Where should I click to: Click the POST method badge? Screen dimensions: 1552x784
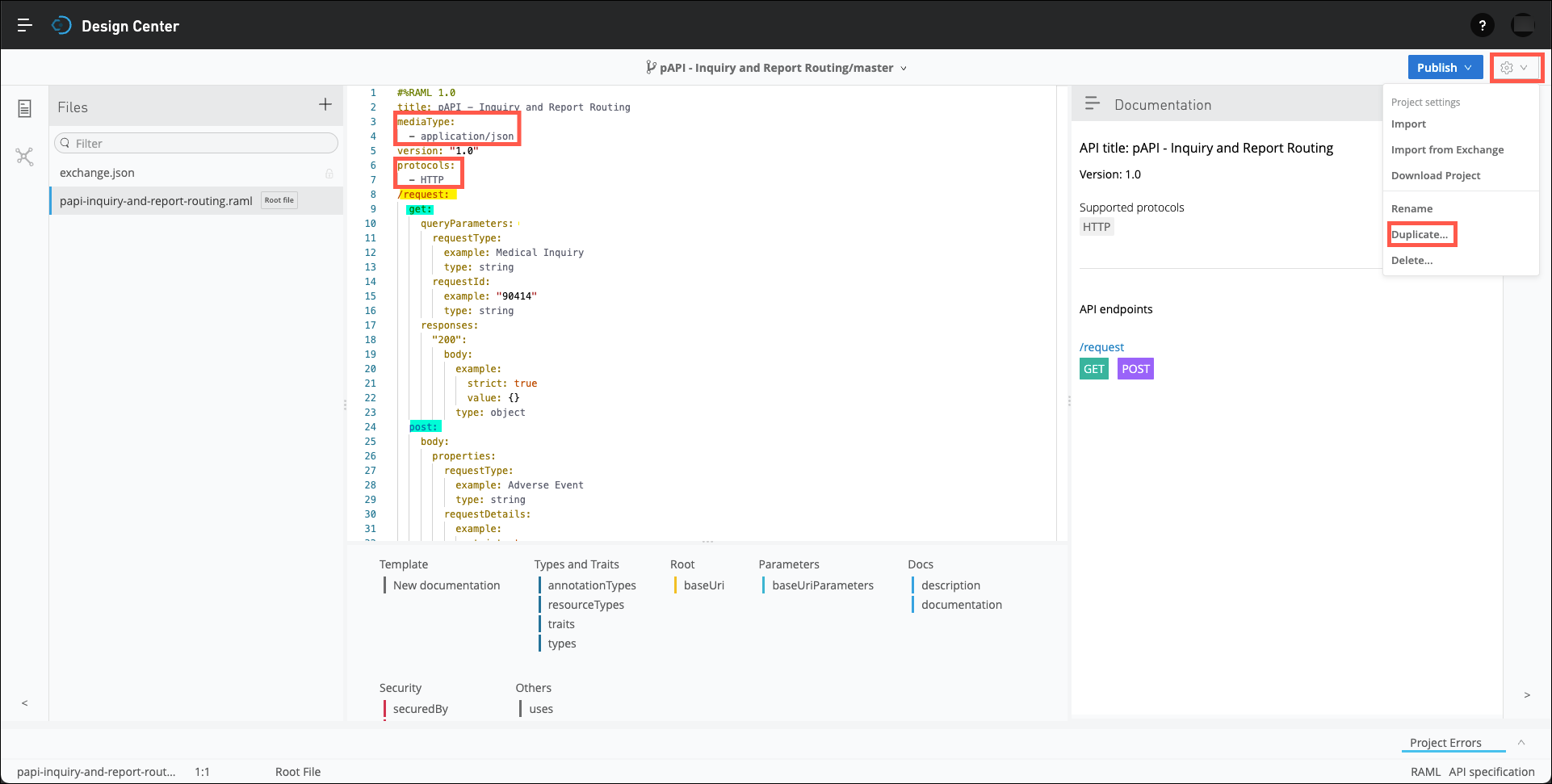[1135, 369]
